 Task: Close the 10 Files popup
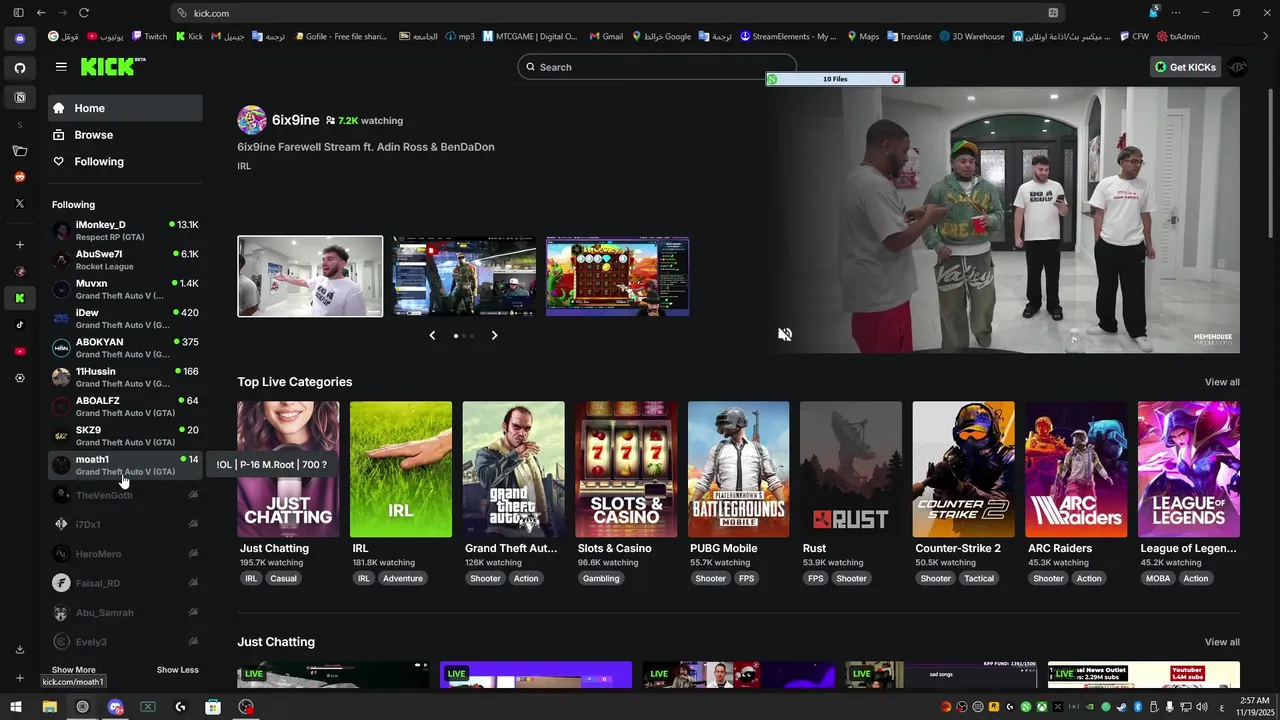(896, 79)
